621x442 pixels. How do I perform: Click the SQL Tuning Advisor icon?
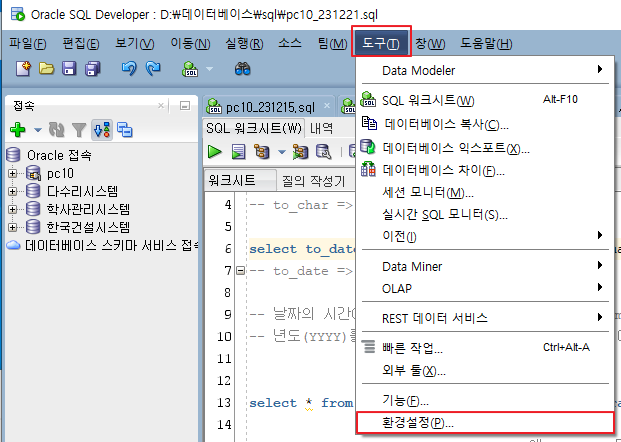[324, 152]
